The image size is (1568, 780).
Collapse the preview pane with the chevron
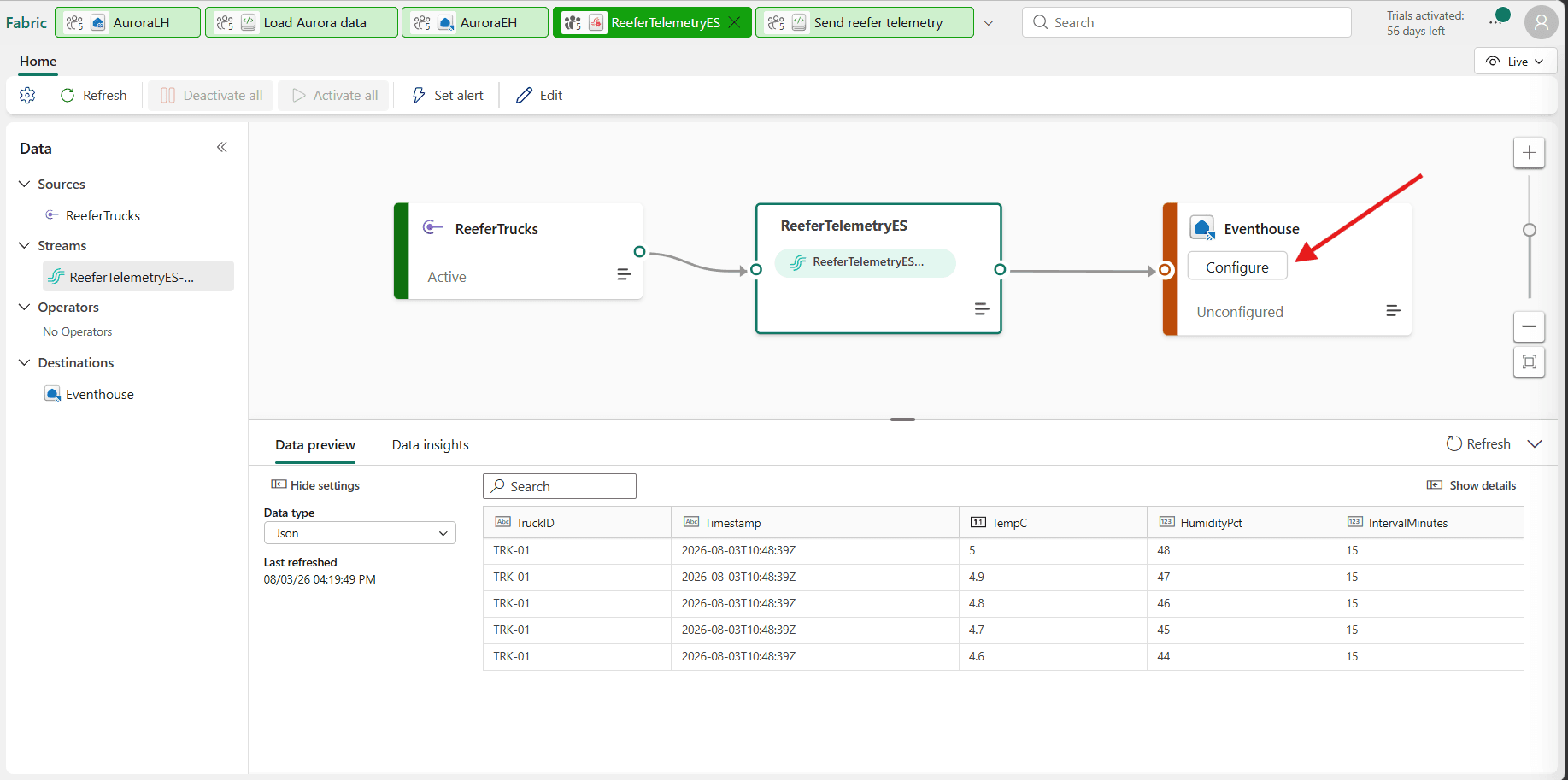[1535, 444]
